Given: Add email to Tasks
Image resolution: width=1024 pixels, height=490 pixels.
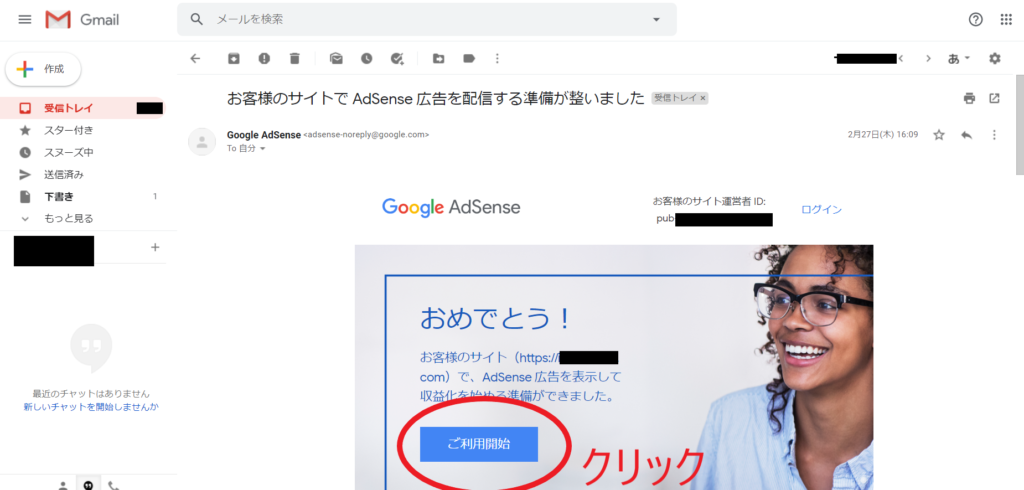Looking at the screenshot, I should [x=398, y=59].
